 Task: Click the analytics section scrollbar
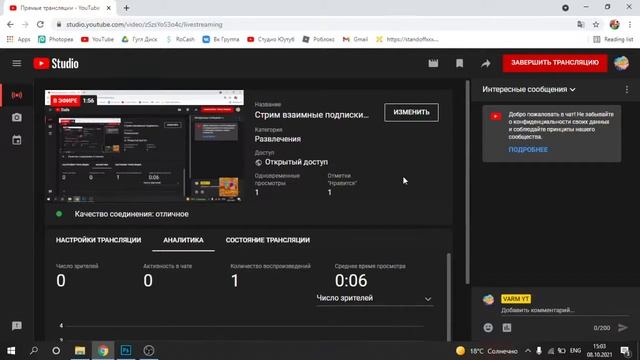(x=449, y=296)
